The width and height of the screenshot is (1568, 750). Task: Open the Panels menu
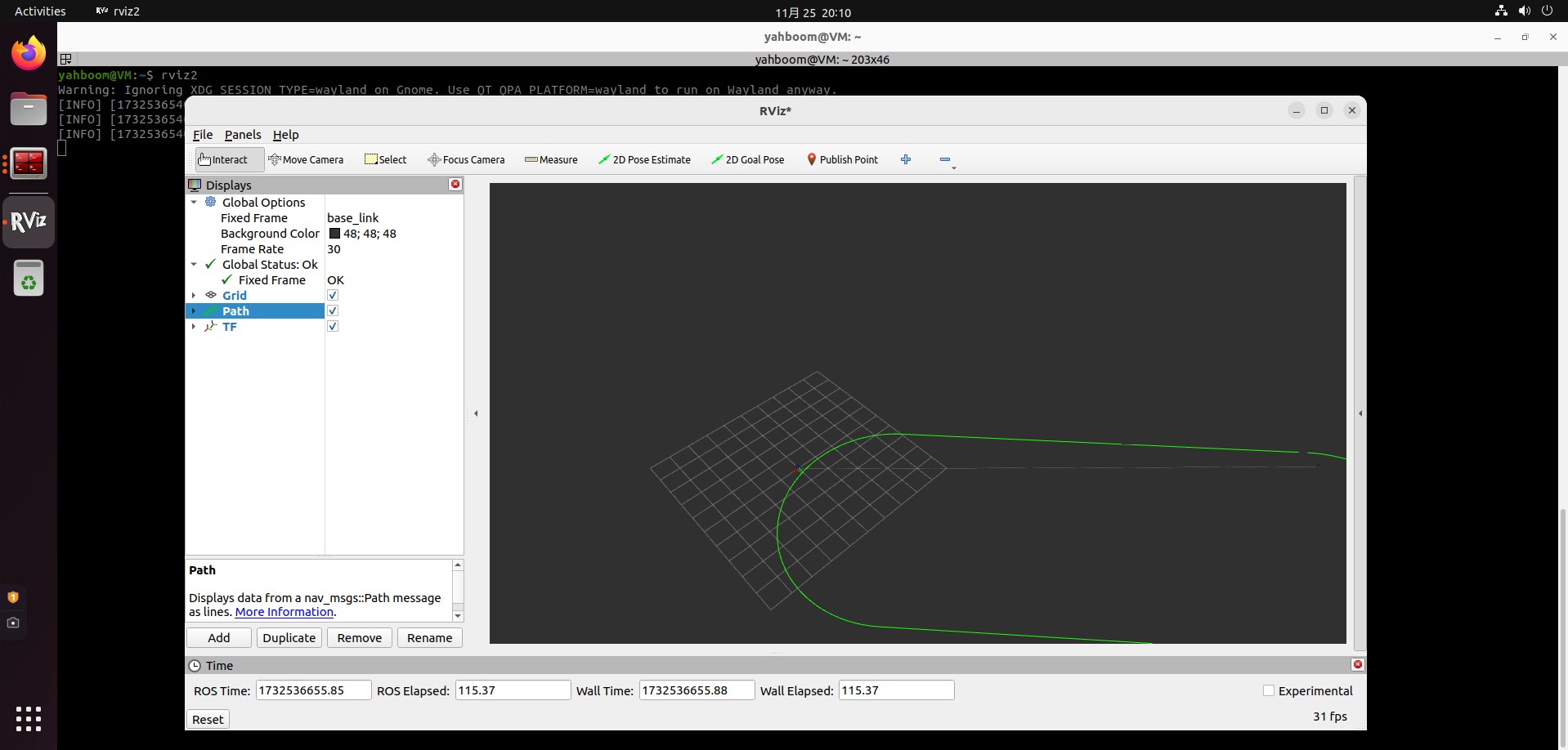[x=243, y=135]
